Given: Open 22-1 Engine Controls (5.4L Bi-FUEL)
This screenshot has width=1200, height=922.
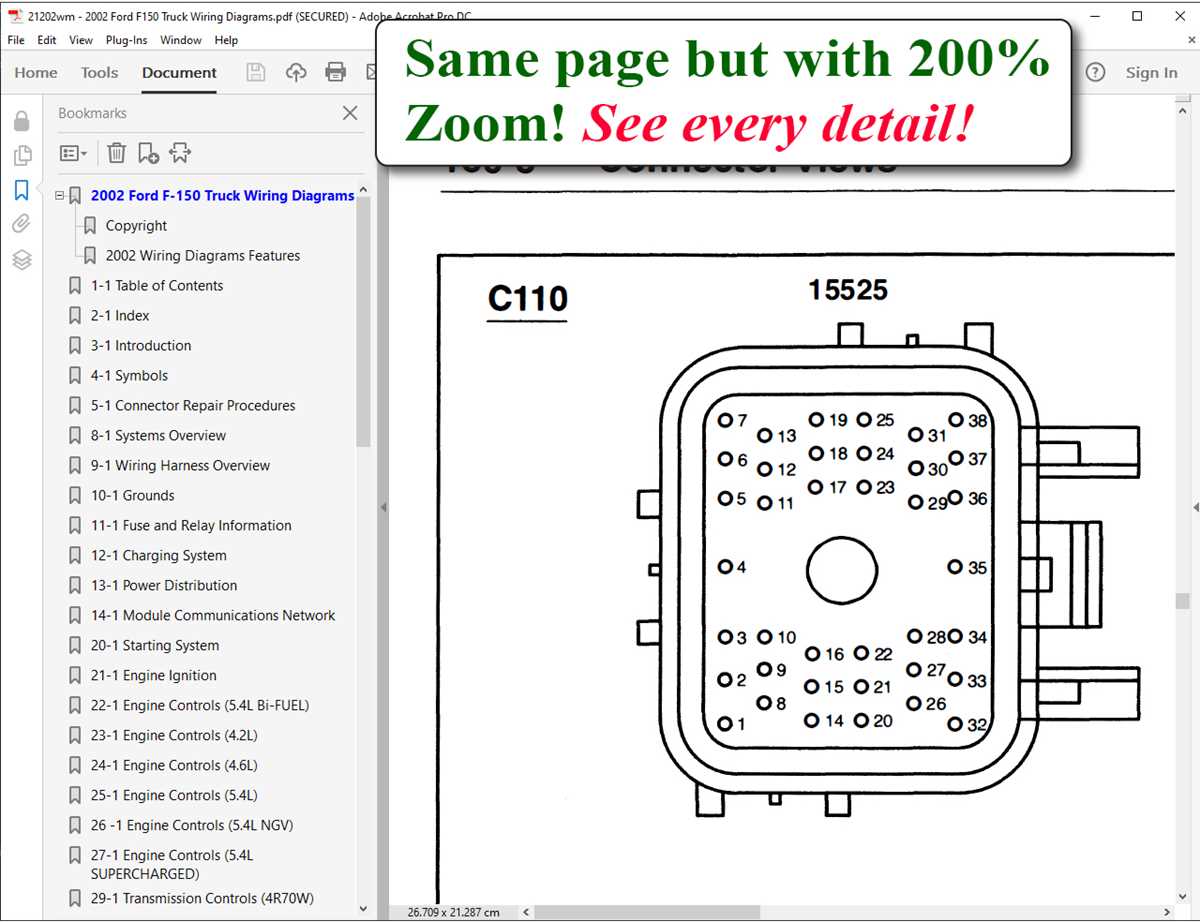Looking at the screenshot, I should 200,706.
